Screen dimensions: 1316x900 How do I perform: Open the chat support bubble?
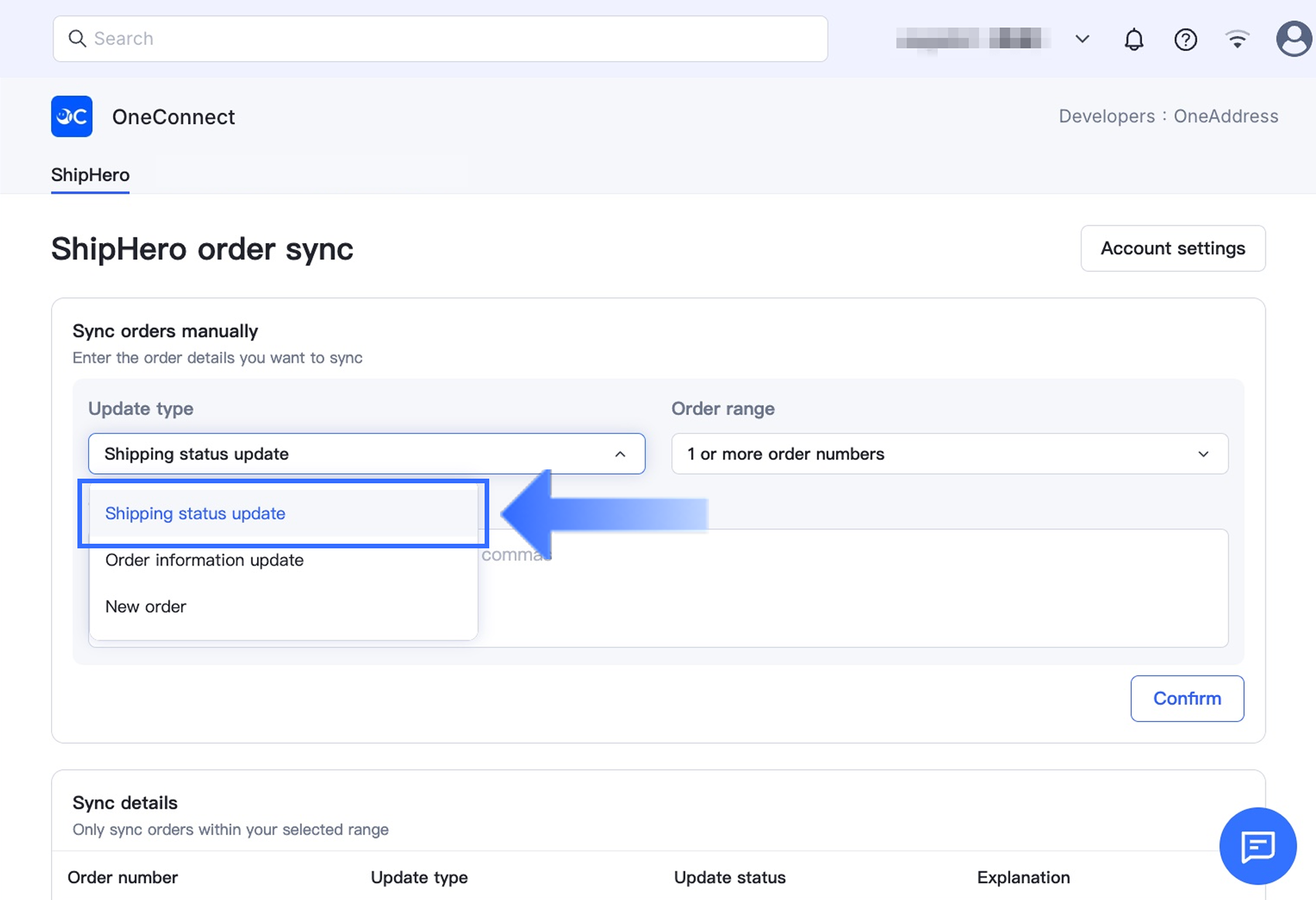(x=1257, y=846)
